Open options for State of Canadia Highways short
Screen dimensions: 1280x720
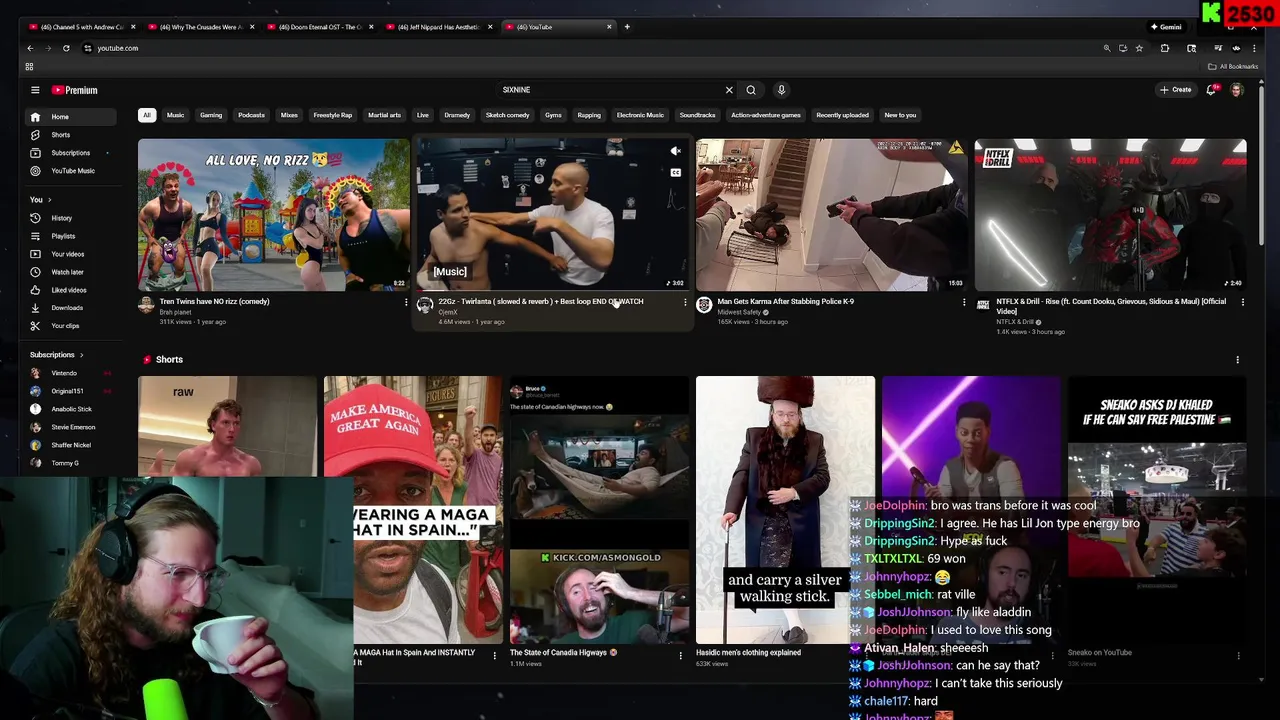click(x=681, y=656)
